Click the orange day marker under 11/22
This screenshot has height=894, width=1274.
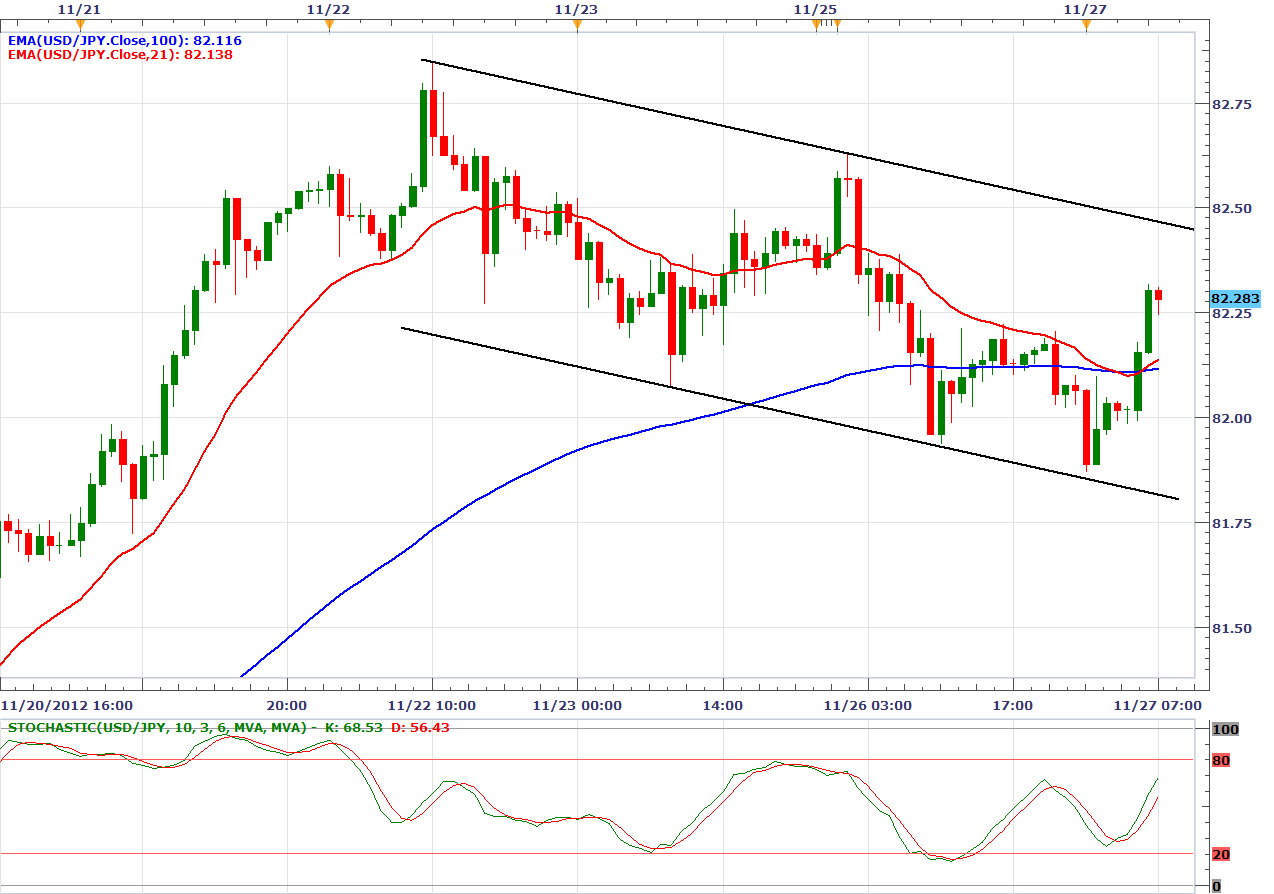[329, 25]
